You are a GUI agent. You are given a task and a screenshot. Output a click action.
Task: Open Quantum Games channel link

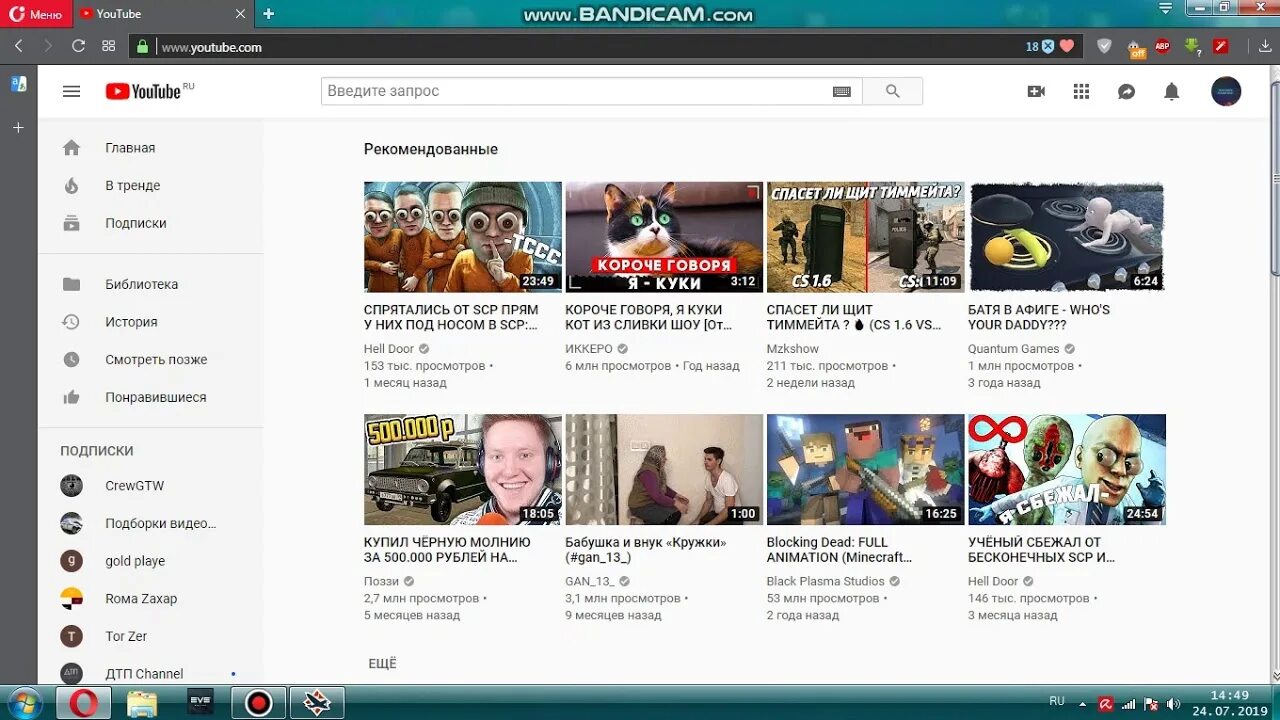tap(1013, 349)
